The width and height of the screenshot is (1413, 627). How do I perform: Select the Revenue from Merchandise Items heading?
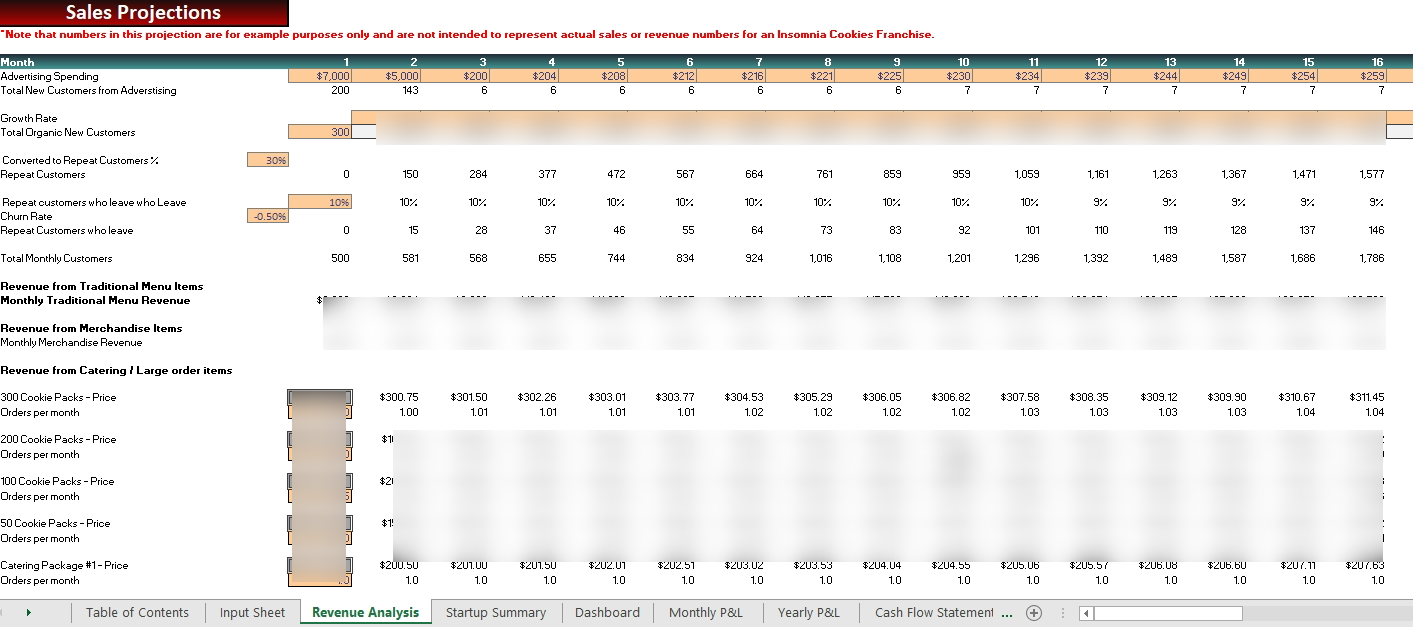tap(91, 328)
